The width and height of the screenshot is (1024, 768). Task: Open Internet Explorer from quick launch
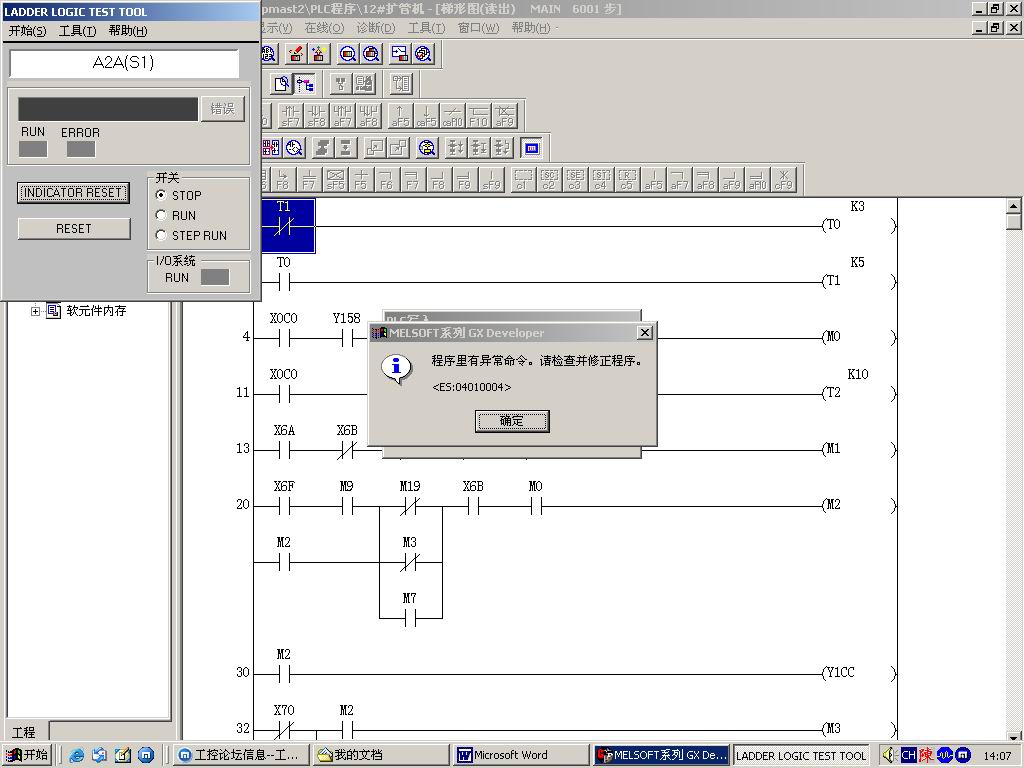coord(77,755)
